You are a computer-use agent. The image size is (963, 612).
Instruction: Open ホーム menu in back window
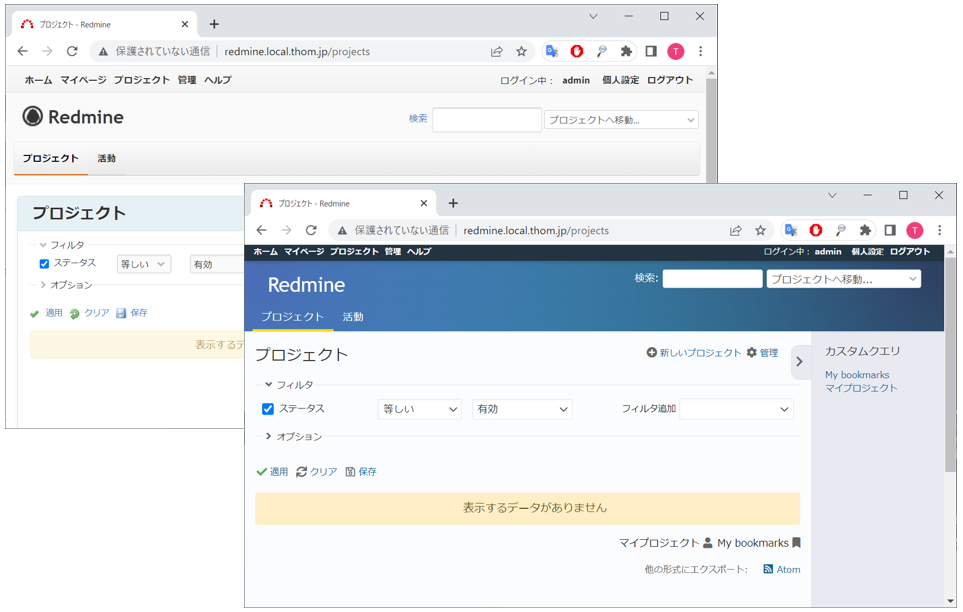38,80
